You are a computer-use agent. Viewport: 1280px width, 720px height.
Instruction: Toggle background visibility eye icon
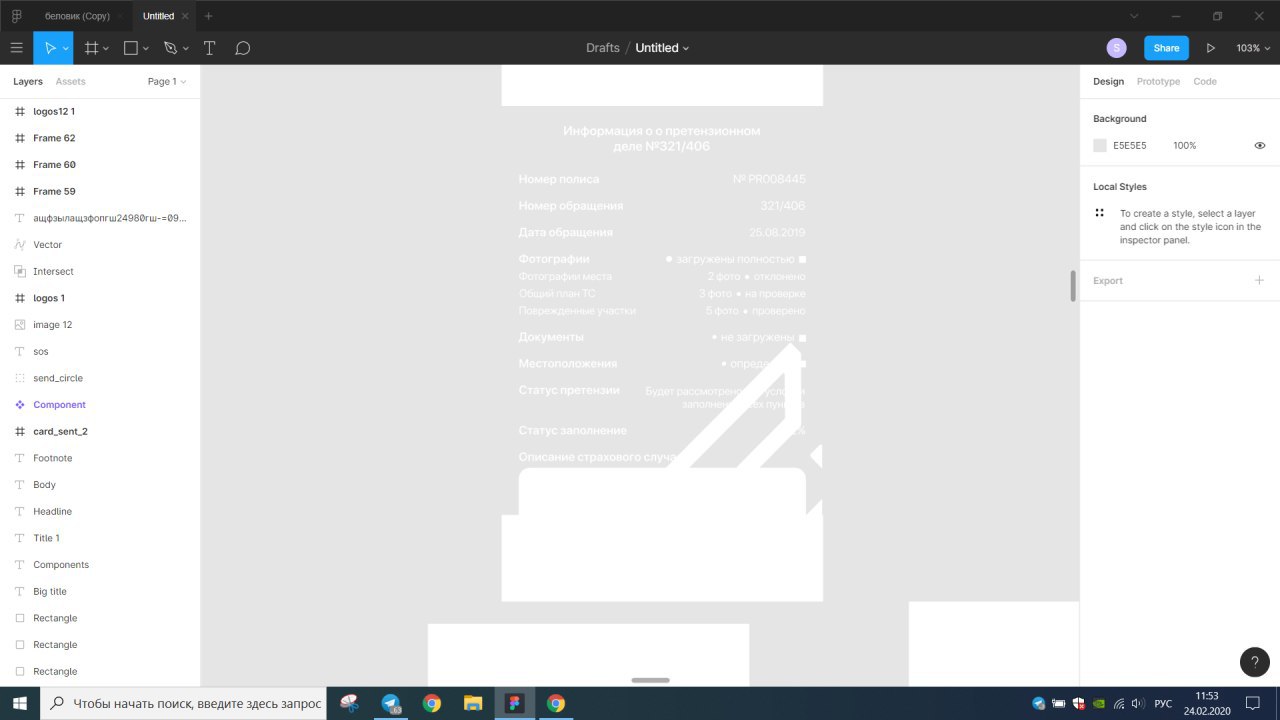[1260, 145]
